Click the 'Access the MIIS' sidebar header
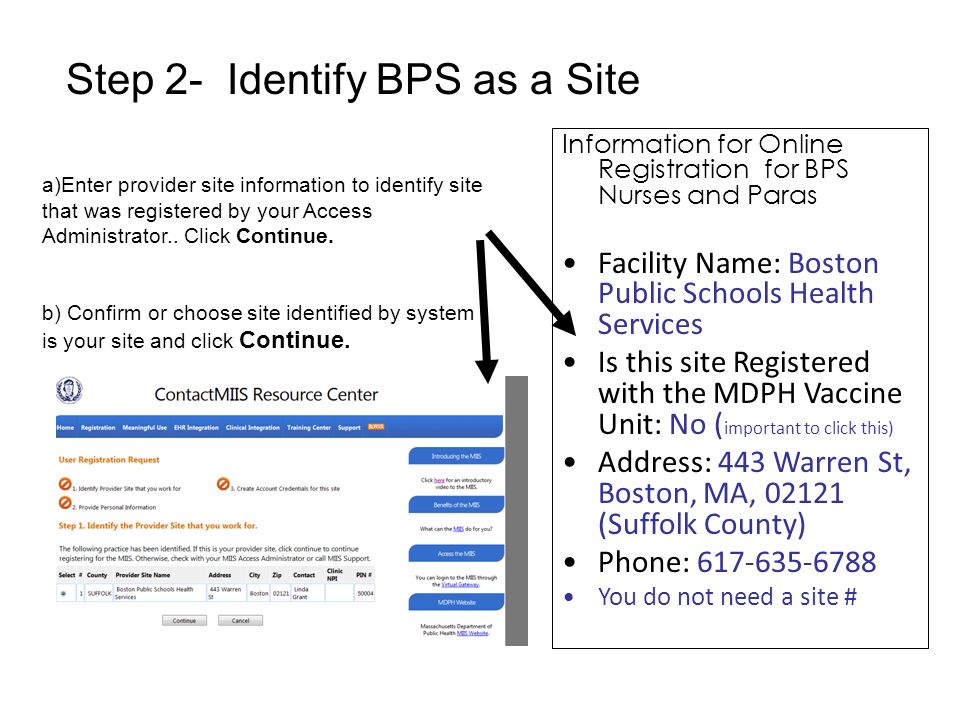The width and height of the screenshot is (960, 720). pos(456,553)
